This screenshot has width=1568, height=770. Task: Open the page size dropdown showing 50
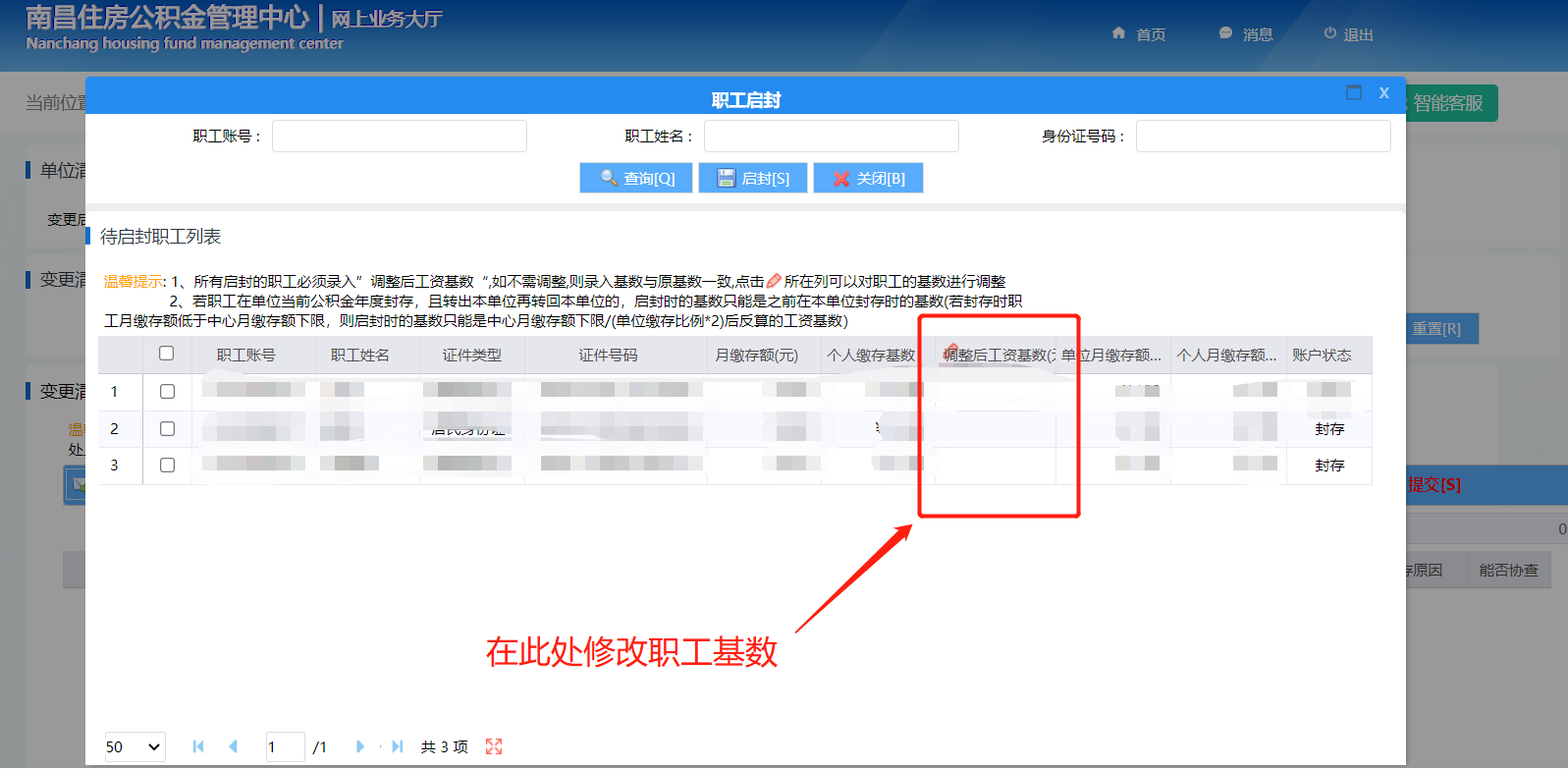[135, 746]
